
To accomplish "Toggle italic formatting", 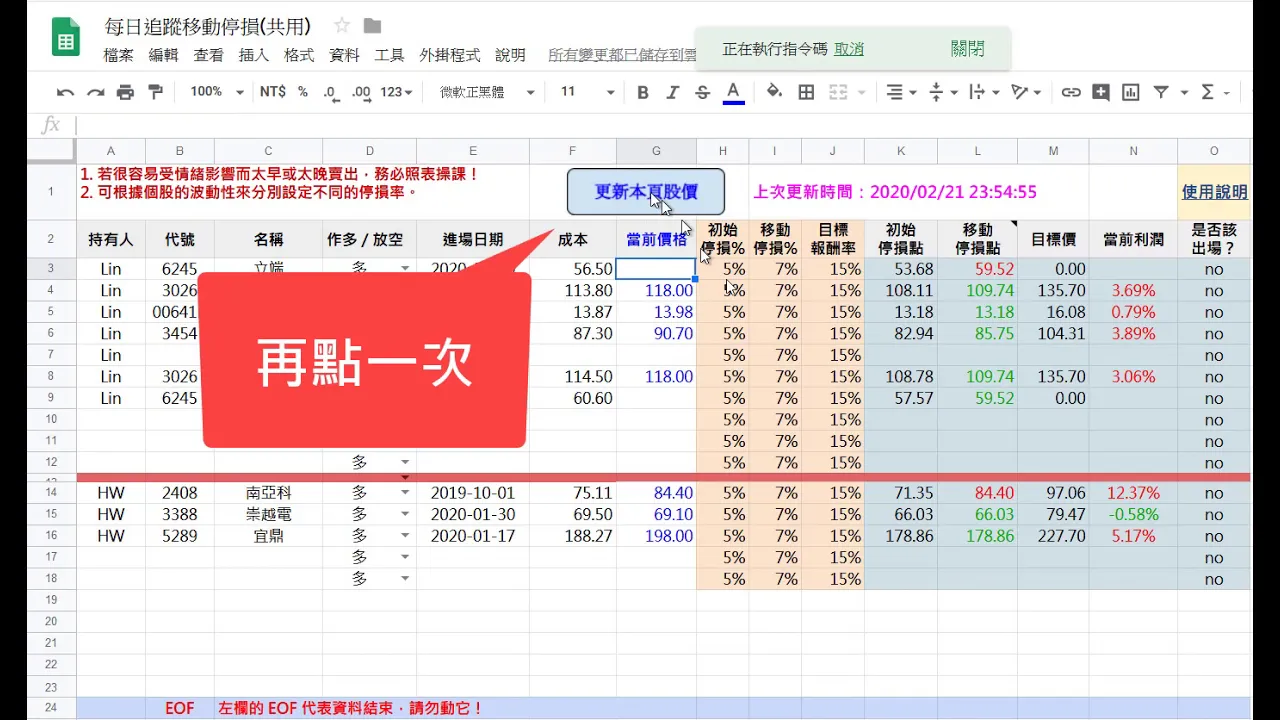I will pos(673,92).
